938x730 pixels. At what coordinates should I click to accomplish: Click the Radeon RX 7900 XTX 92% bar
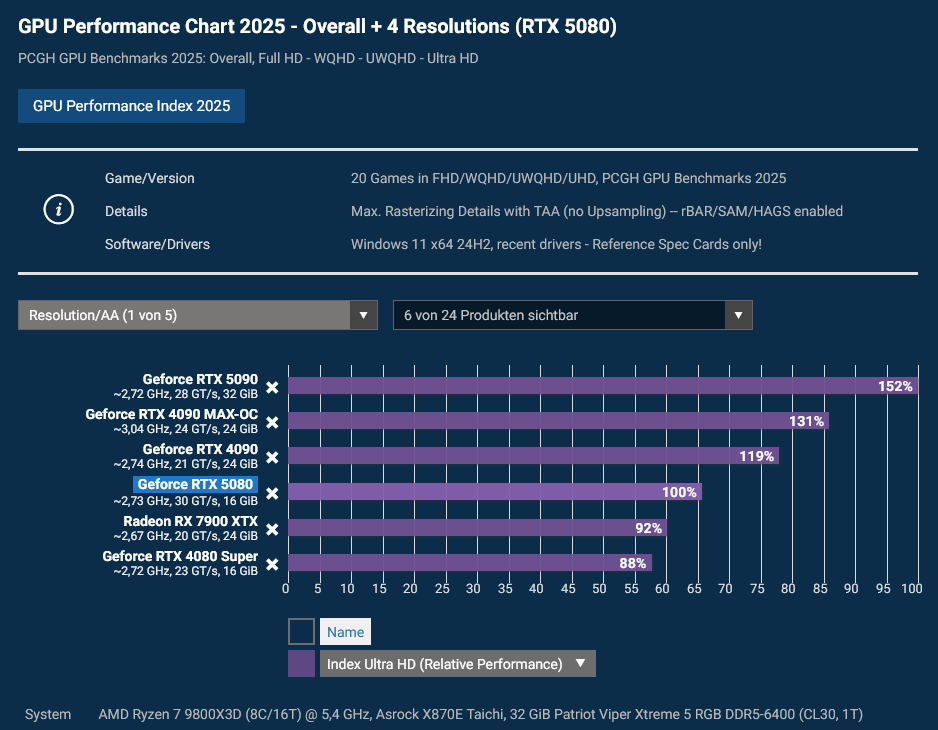point(477,528)
